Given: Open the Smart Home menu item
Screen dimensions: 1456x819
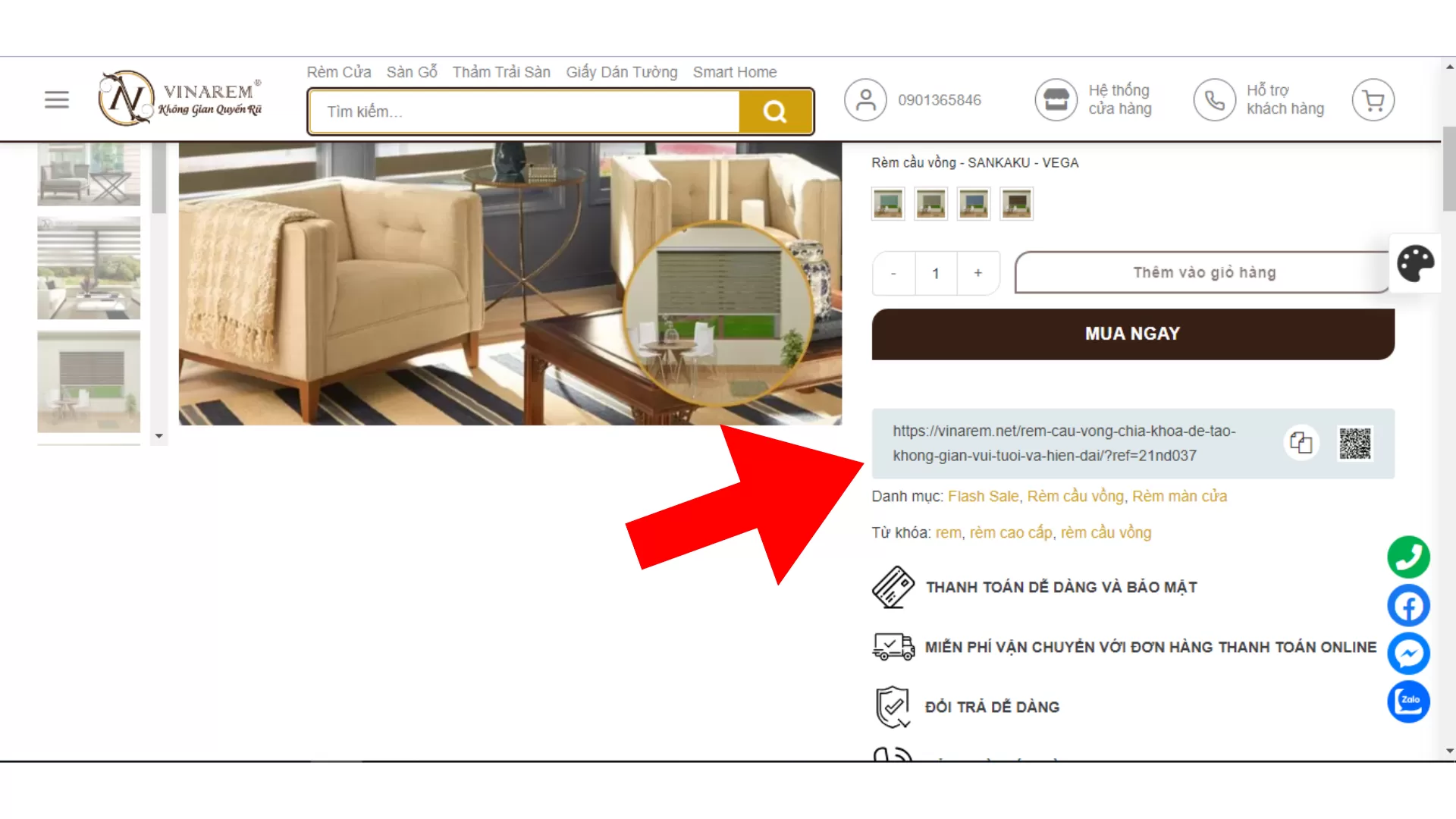Looking at the screenshot, I should tap(735, 72).
